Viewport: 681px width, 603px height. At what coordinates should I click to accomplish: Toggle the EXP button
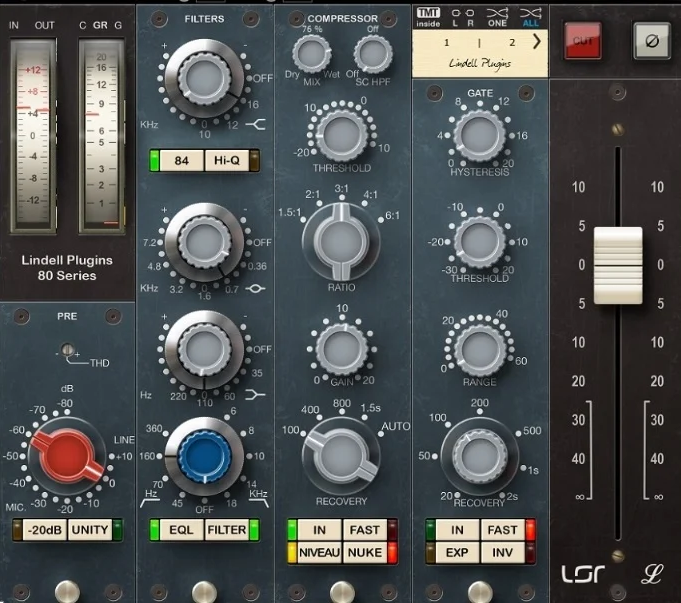pos(457,553)
